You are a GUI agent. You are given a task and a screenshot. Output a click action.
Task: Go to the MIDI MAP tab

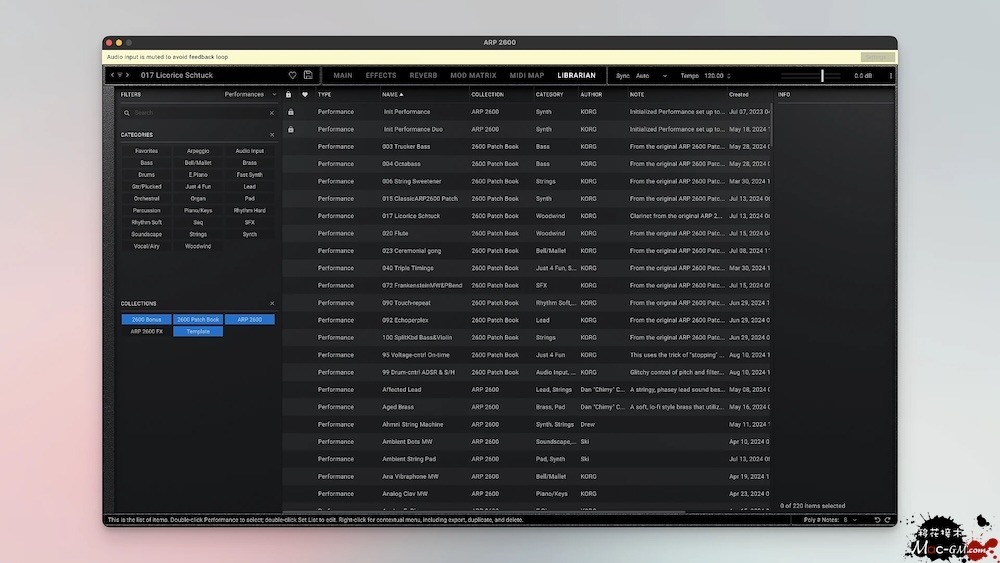point(527,75)
